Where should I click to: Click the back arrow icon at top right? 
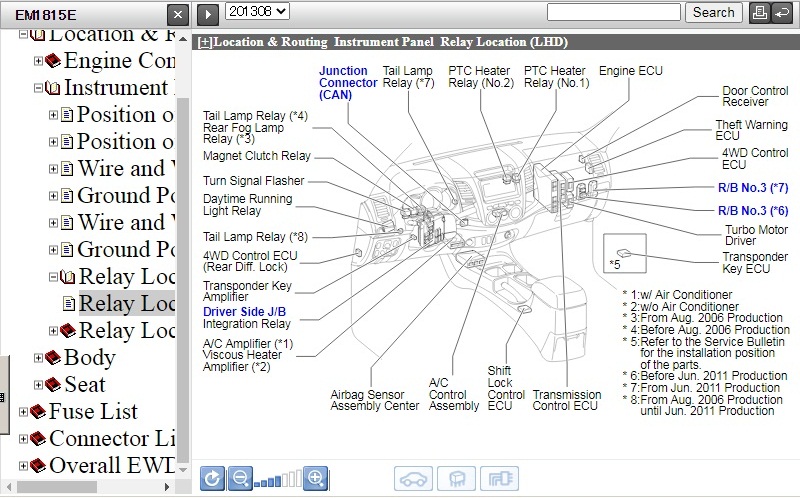(x=782, y=13)
